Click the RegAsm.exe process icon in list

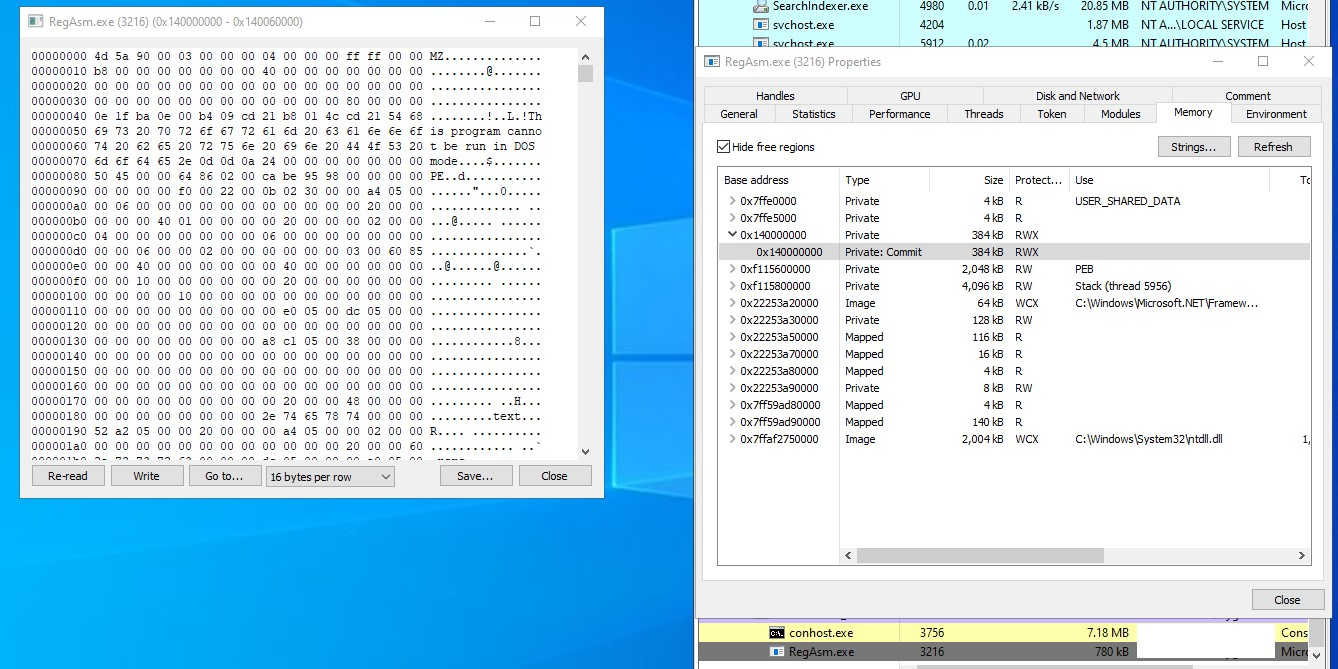click(x=776, y=651)
